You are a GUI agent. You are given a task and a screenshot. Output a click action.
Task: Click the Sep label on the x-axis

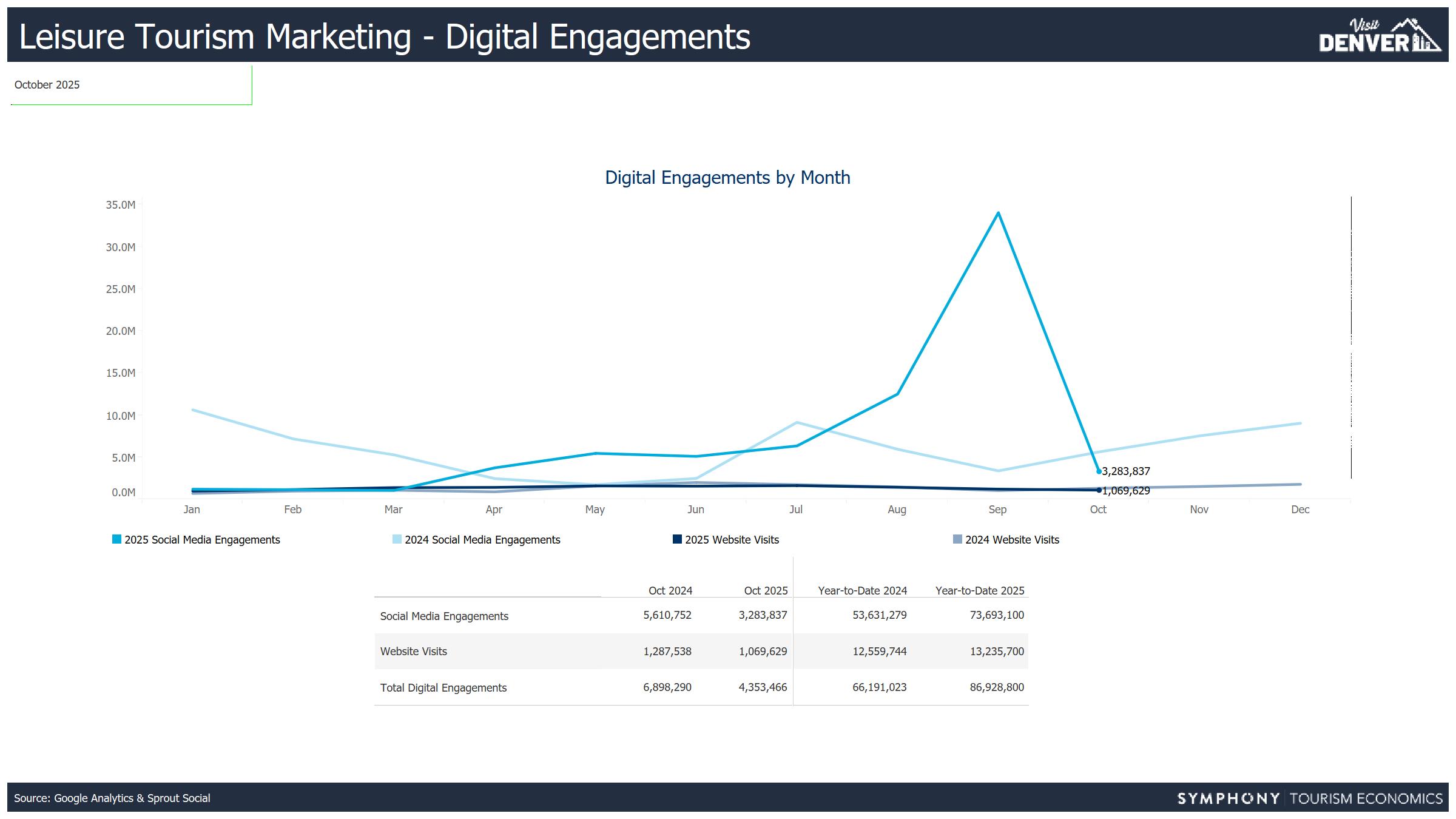click(x=997, y=510)
